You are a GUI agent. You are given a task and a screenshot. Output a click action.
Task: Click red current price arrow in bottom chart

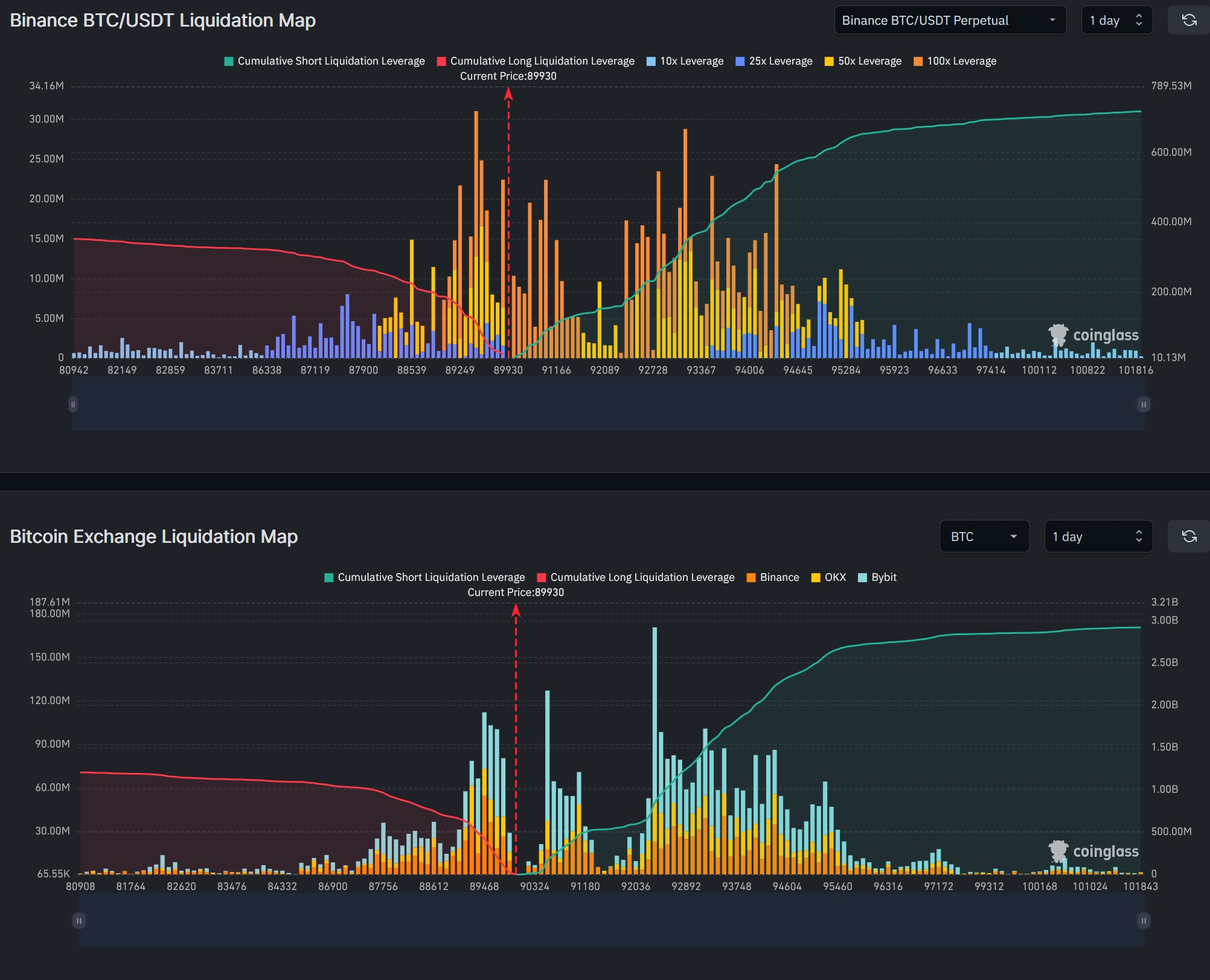pyautogui.click(x=516, y=611)
